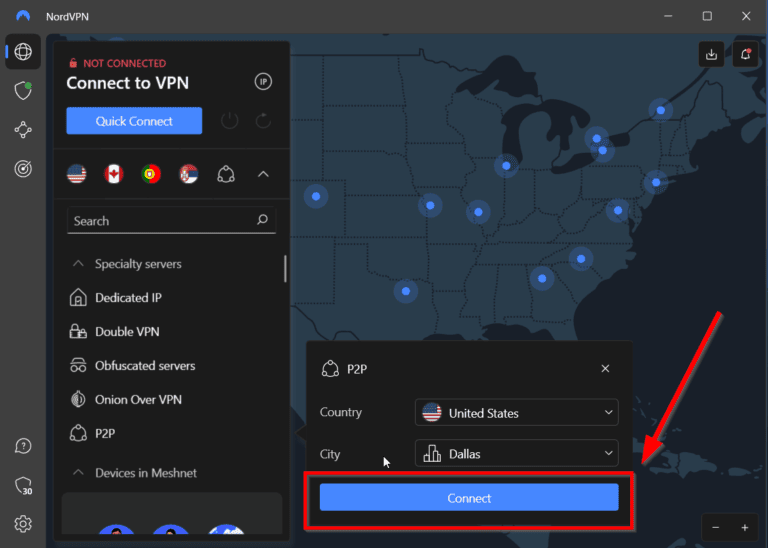This screenshot has width=768, height=548.
Task: Click the search magnifier icon
Action: pyautogui.click(x=263, y=220)
